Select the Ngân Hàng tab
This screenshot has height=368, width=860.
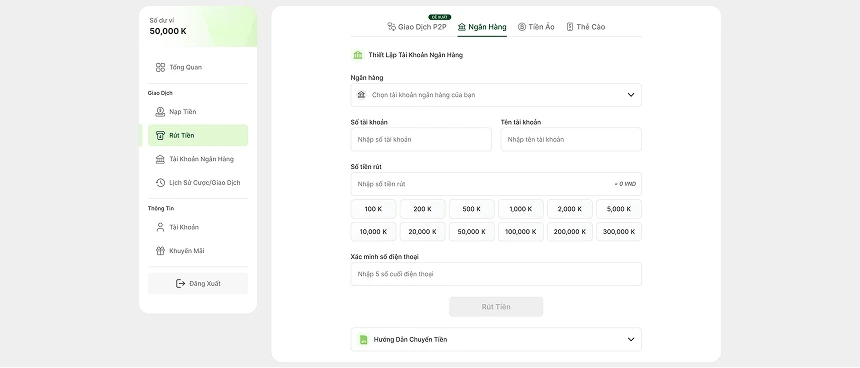coord(482,27)
